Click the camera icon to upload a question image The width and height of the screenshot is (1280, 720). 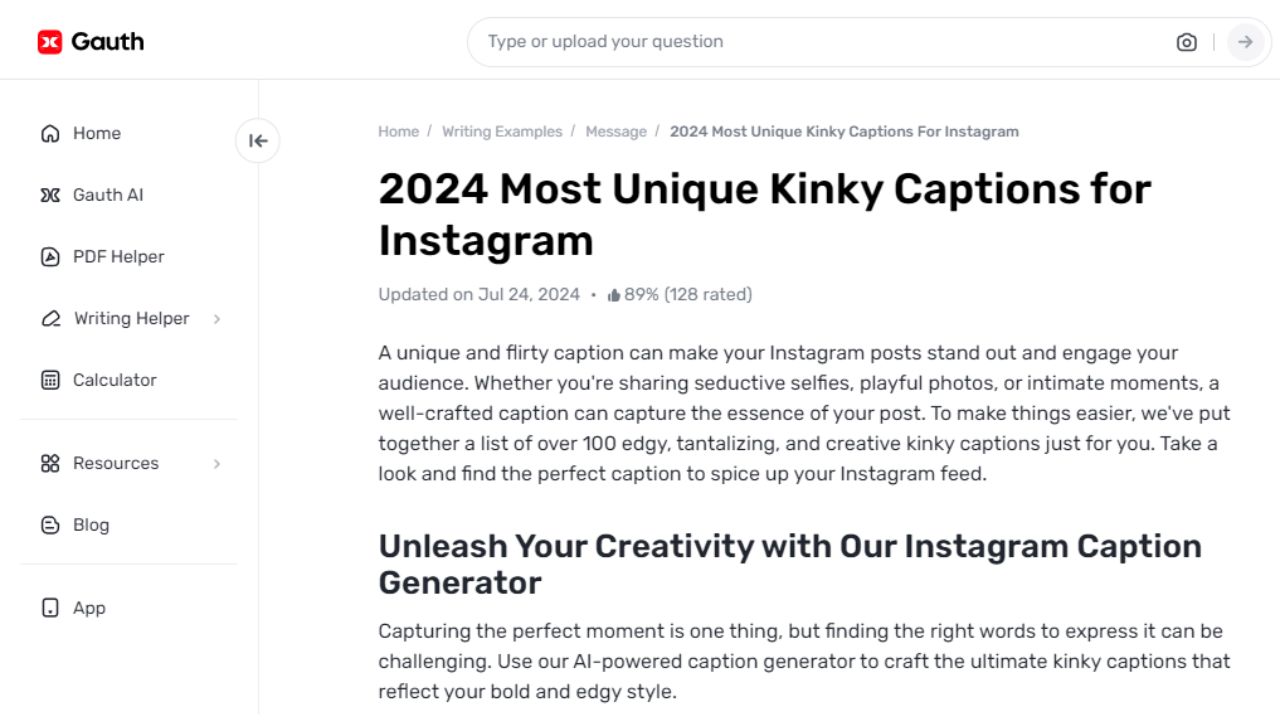(1186, 42)
